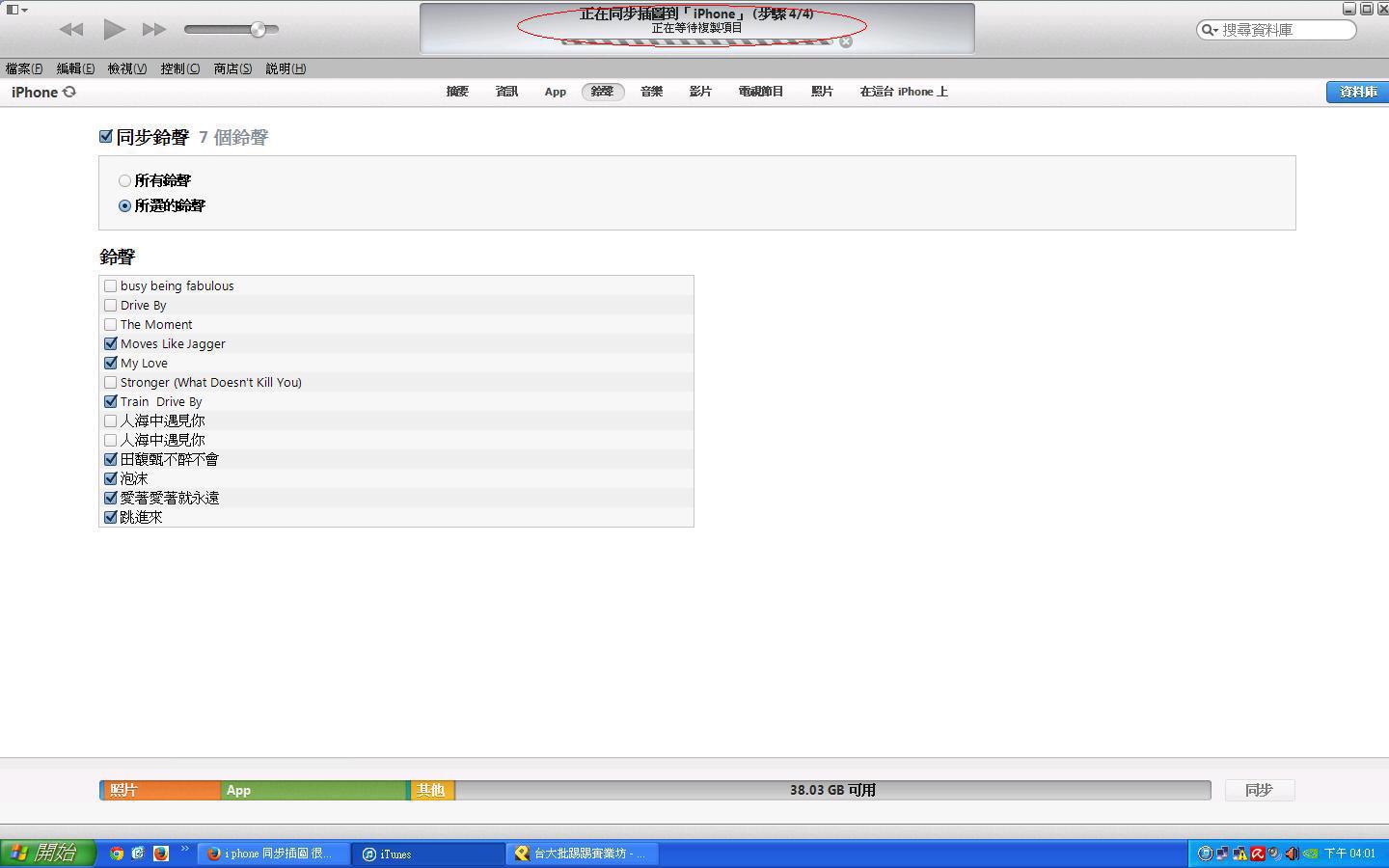The image size is (1389, 868).
Task: Click the yellow 其他 capacity segment
Action: pyautogui.click(x=432, y=790)
